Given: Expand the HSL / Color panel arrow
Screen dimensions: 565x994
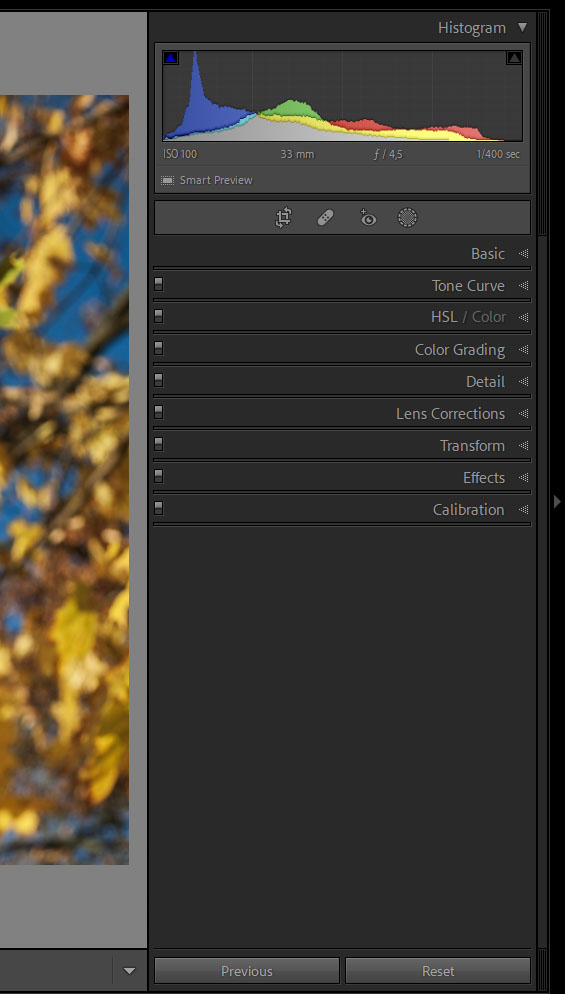Looking at the screenshot, I should [x=523, y=317].
